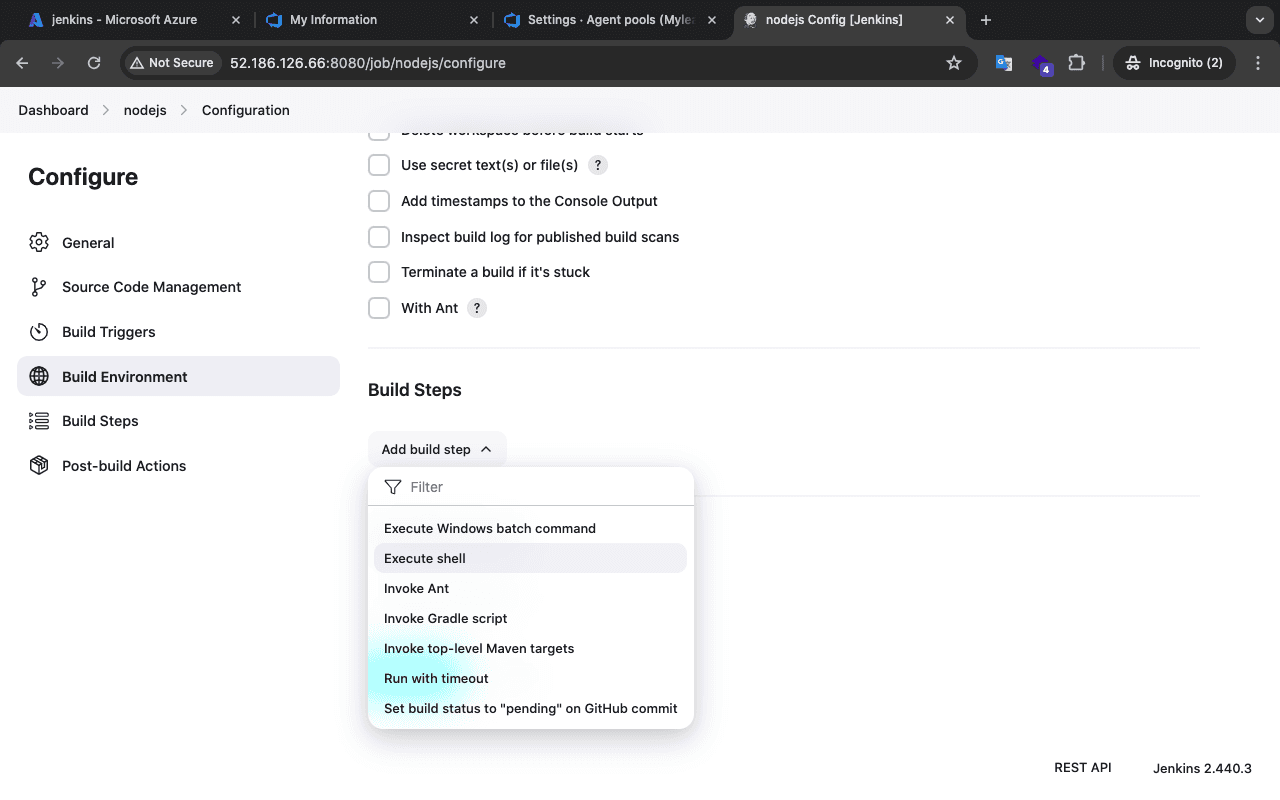Screen dimensions: 1280x800
Task: Select Invoke Gradle script
Action: click(530, 618)
